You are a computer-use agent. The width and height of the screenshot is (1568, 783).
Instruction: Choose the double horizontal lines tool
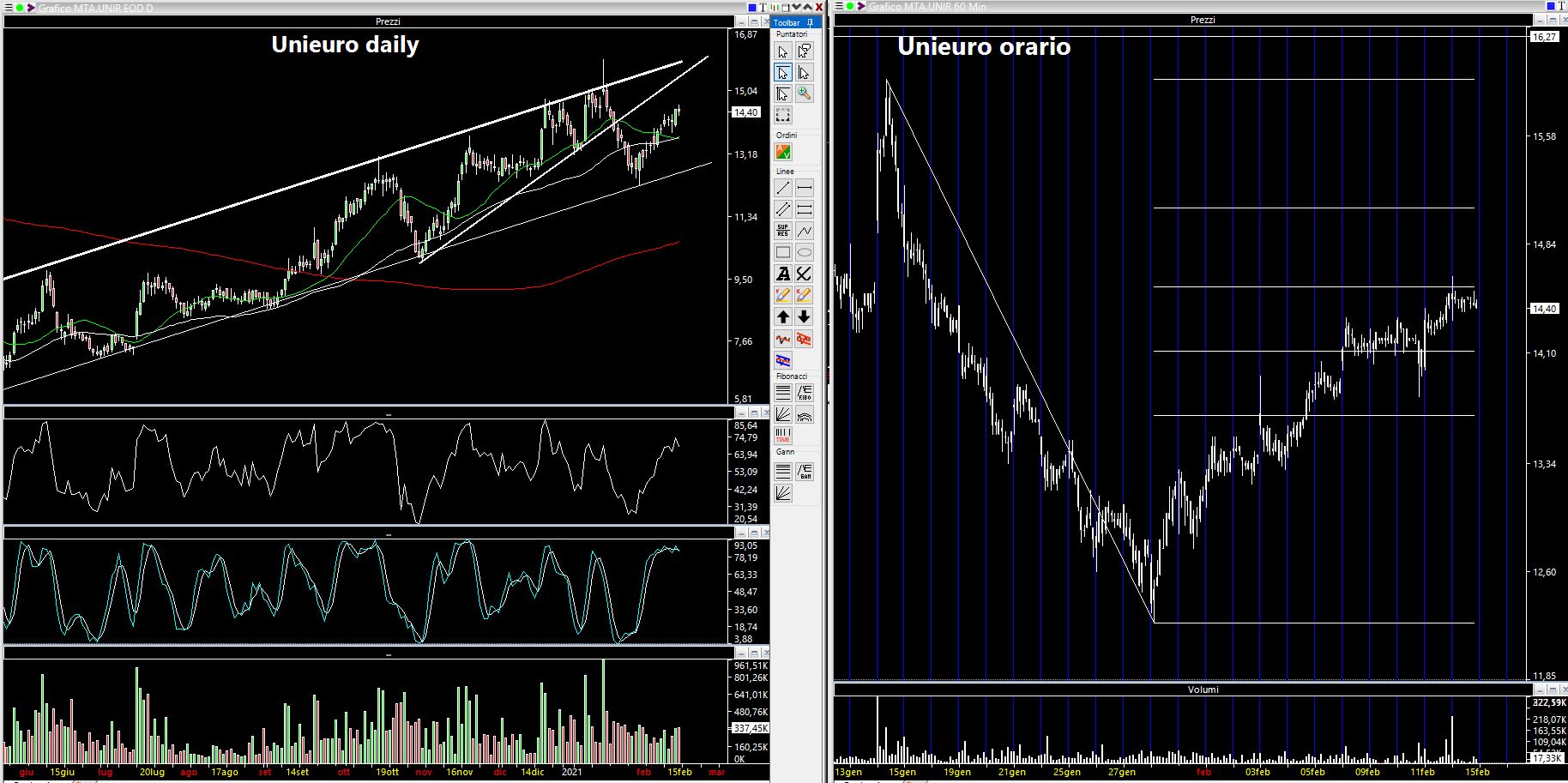(805, 209)
